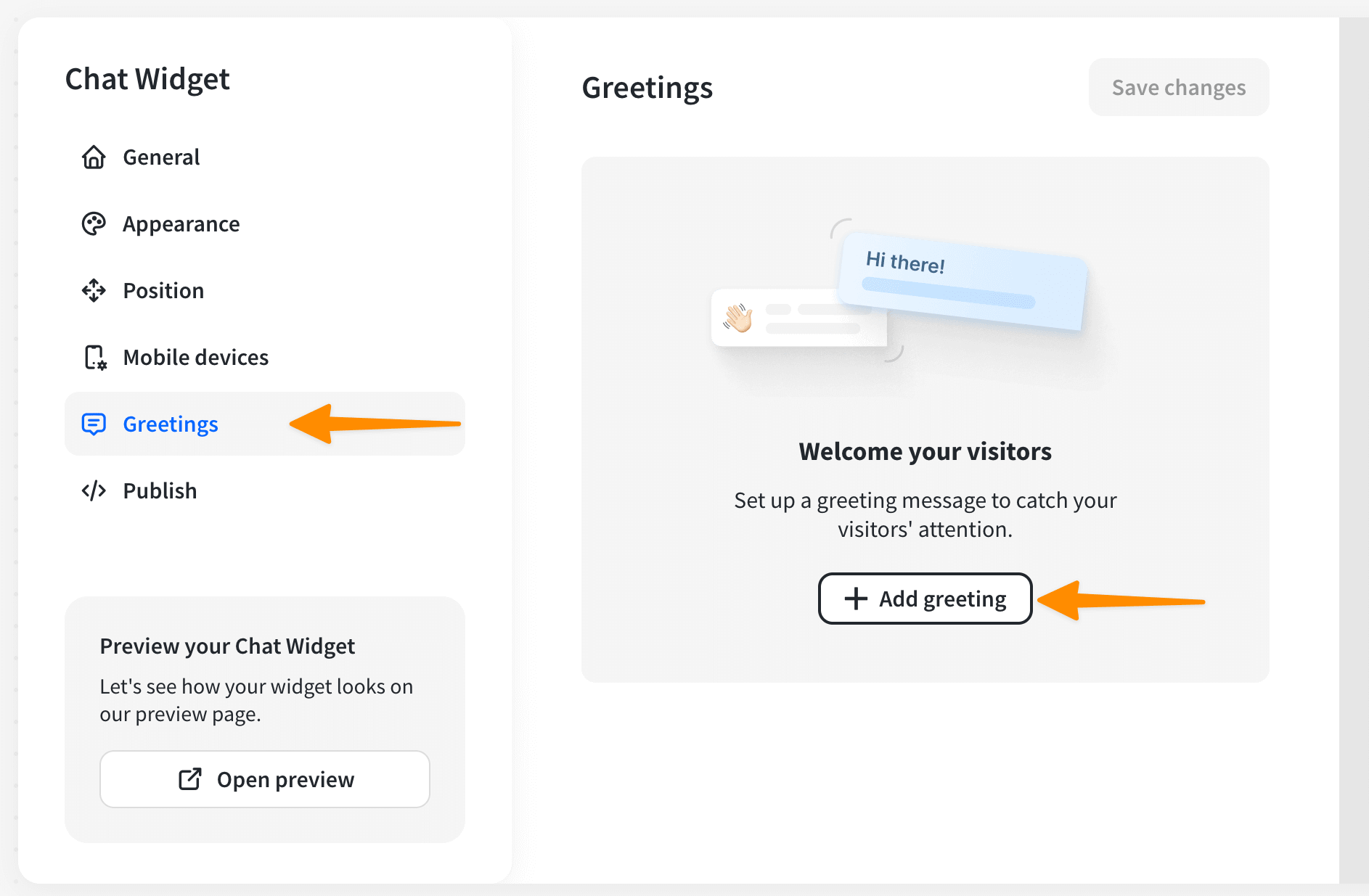Click the Greetings chat bubble icon

click(x=94, y=424)
